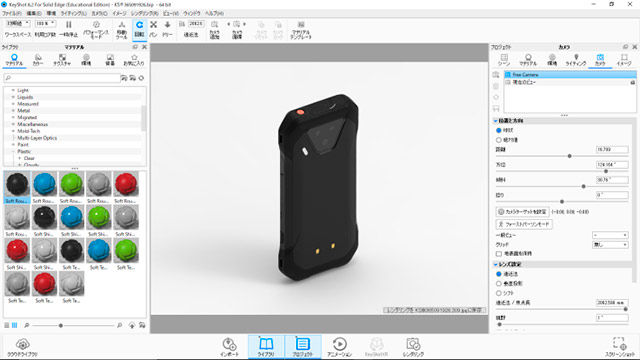Open the Lighting (ライティング) menu
Screen dimensions: 640x360
pyautogui.click(x=73, y=13)
